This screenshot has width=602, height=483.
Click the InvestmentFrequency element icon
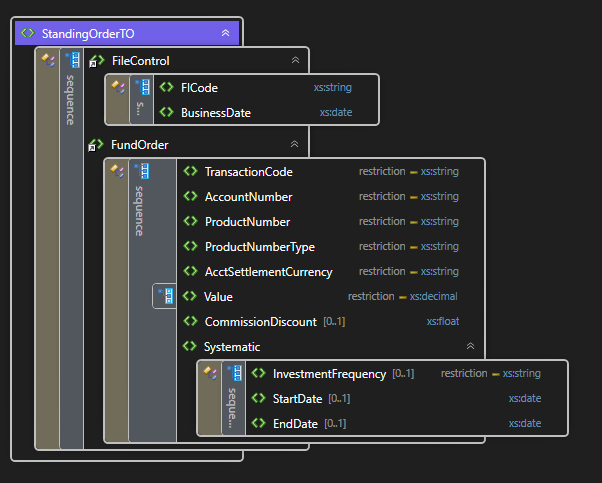[x=259, y=374]
